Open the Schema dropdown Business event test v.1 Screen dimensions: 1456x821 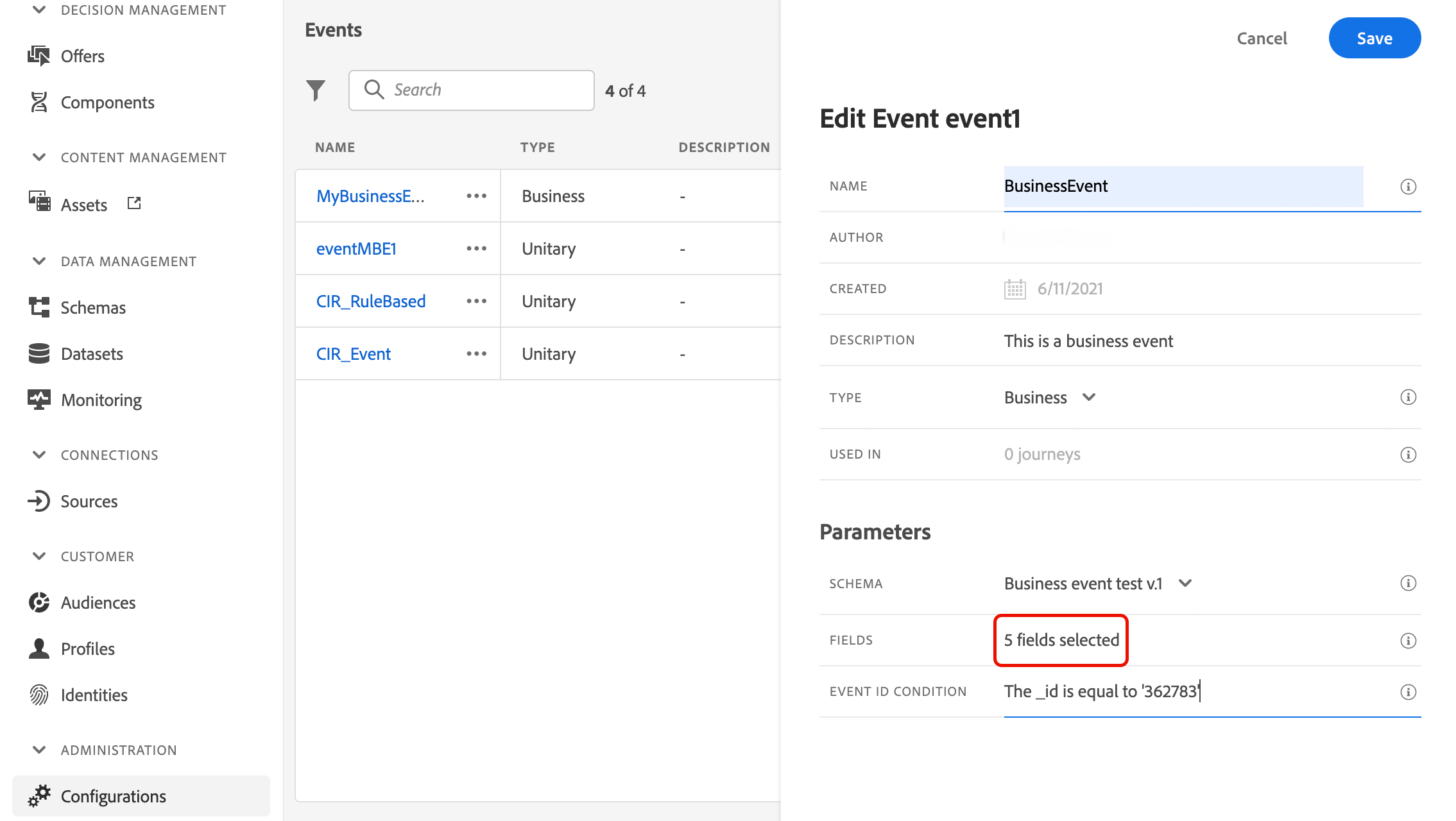tap(1097, 584)
